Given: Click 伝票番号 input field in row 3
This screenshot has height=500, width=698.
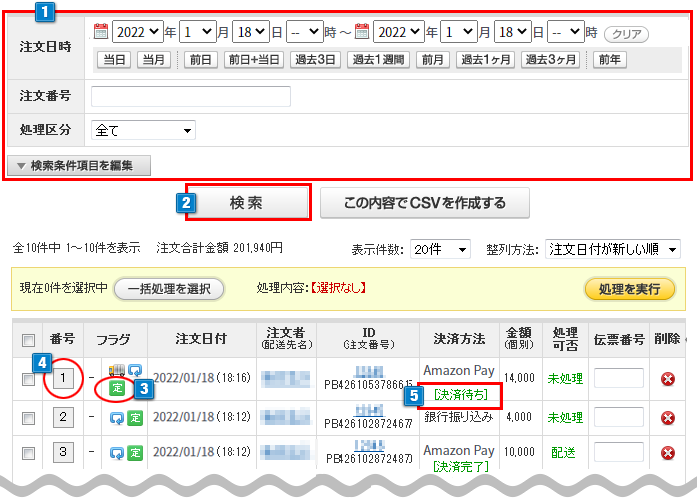Looking at the screenshot, I should (619, 452).
